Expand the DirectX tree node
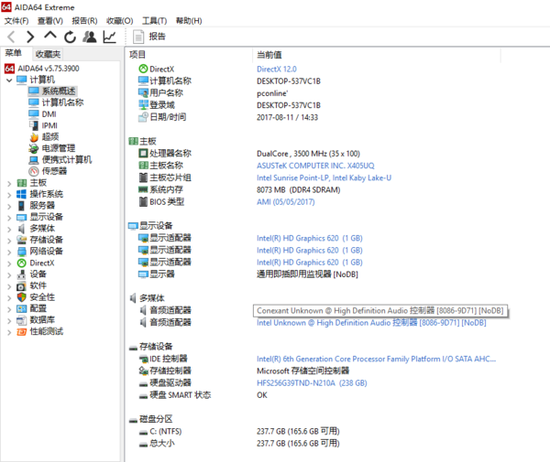Image resolution: width=550 pixels, height=462 pixels. [9, 263]
